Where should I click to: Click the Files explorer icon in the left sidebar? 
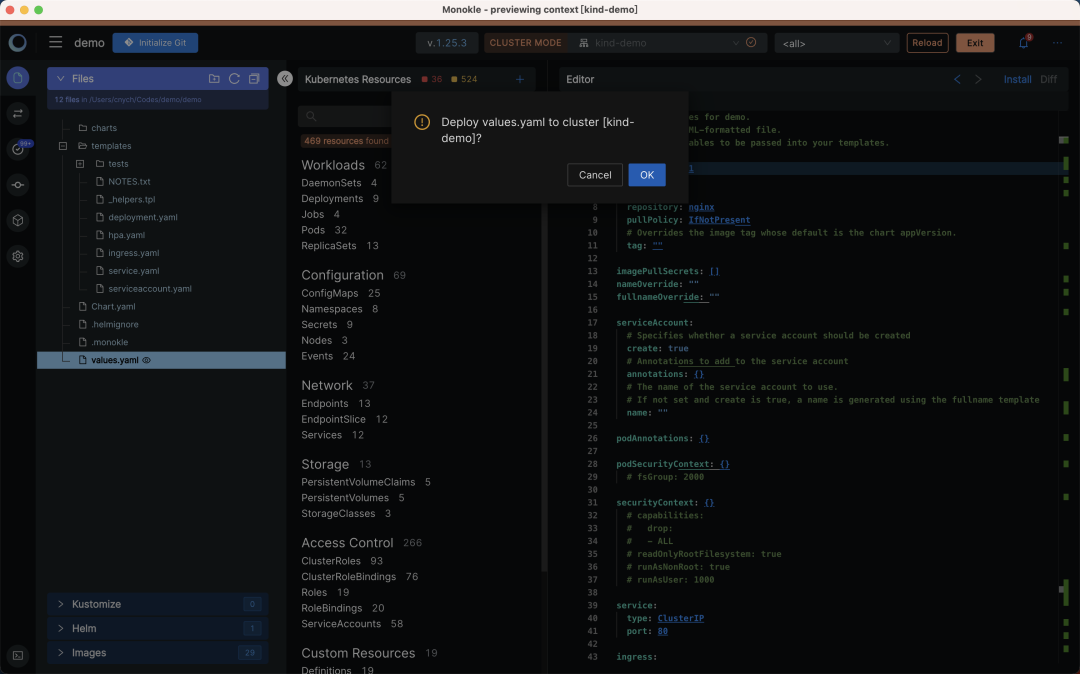[x=17, y=79]
